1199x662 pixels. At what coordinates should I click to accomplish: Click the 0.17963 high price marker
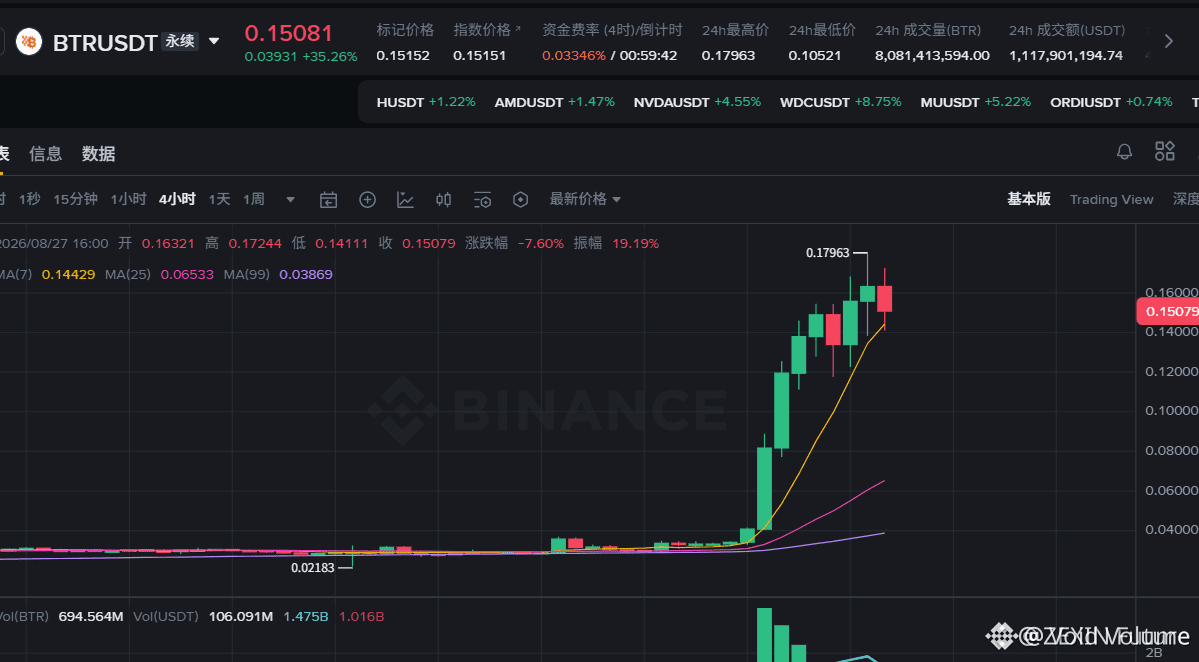click(x=827, y=253)
